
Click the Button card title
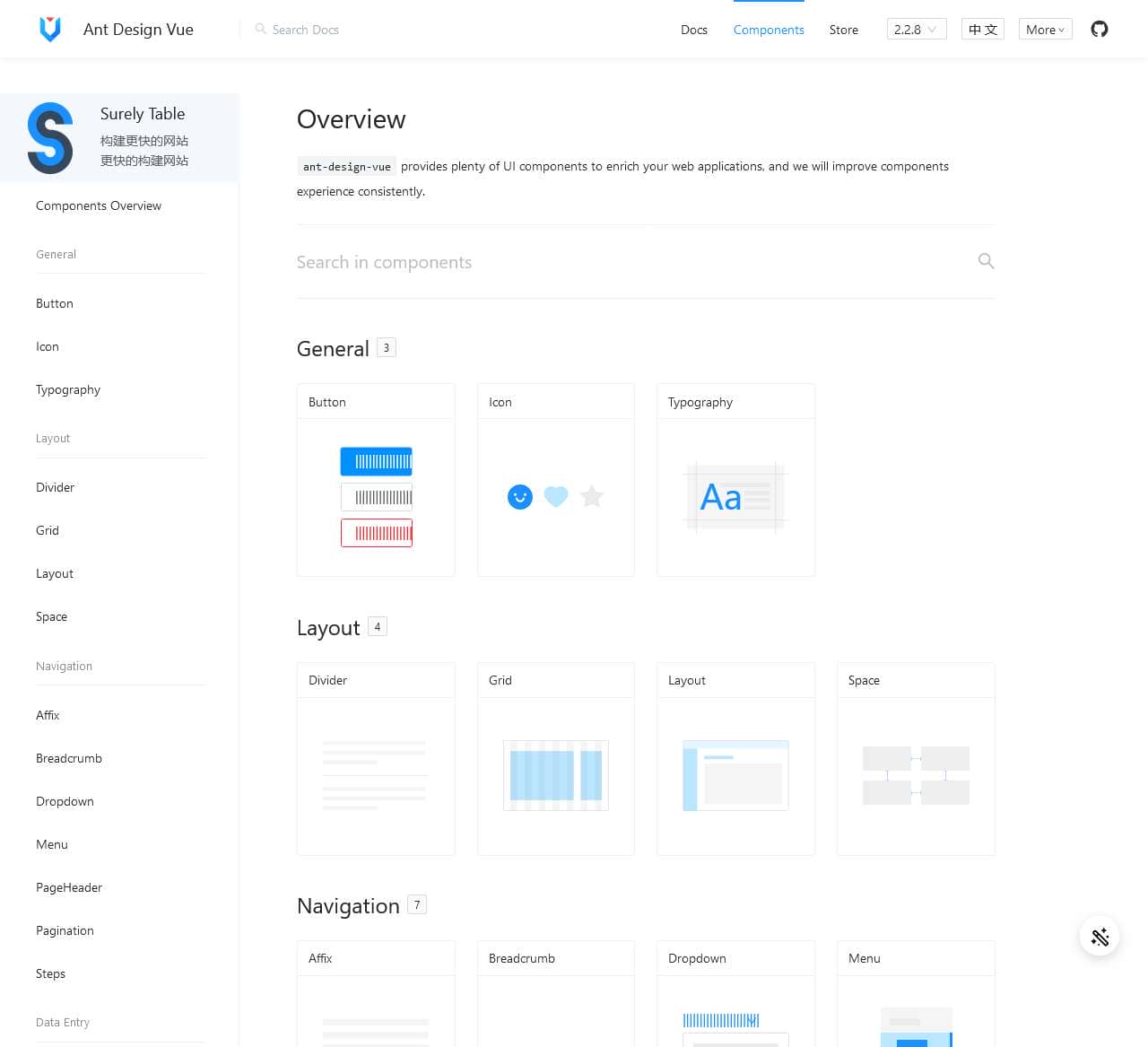tap(327, 402)
